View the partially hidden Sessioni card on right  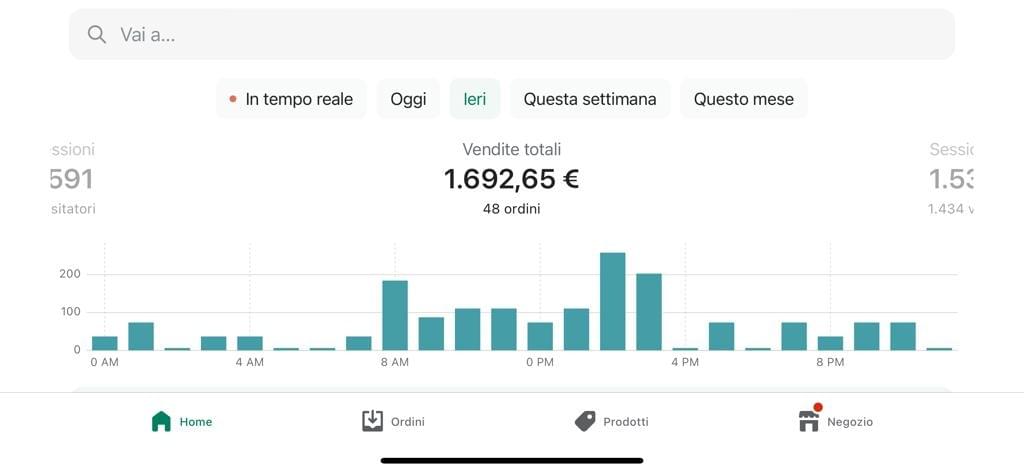tap(951, 179)
